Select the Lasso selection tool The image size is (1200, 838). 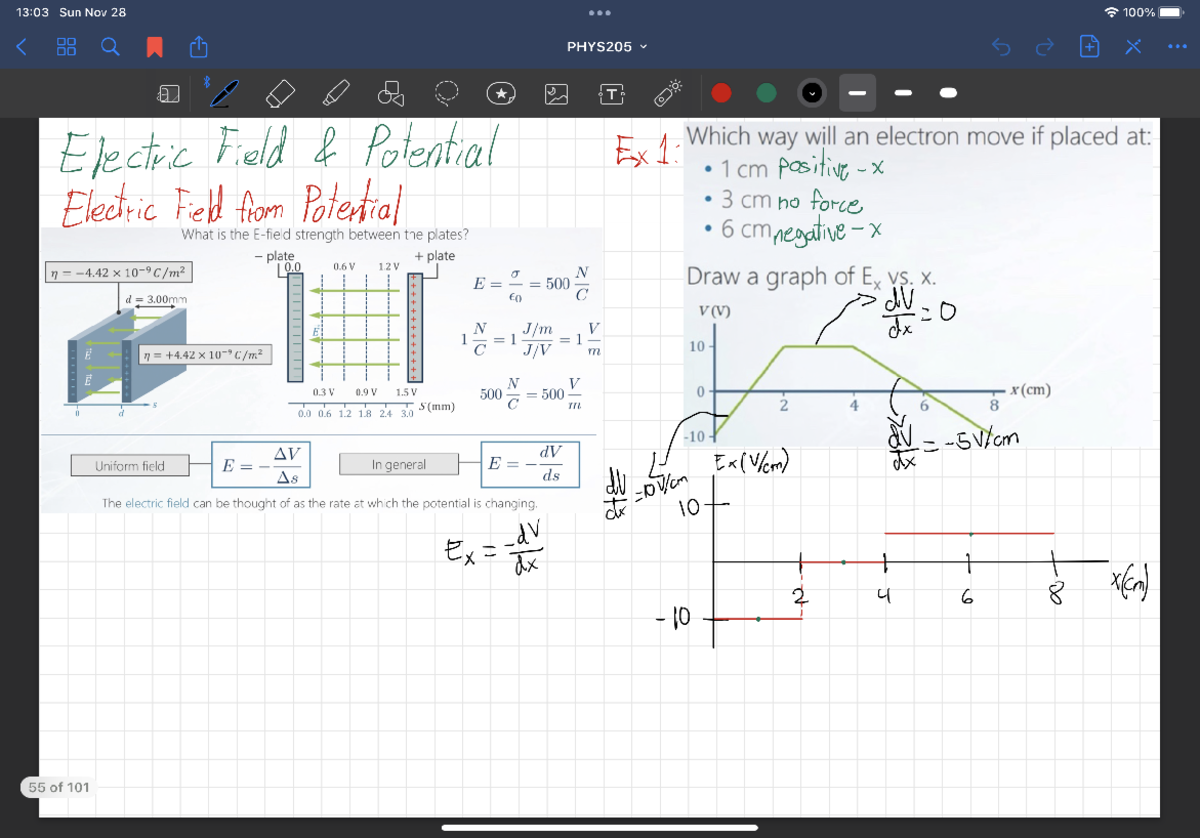click(446, 94)
